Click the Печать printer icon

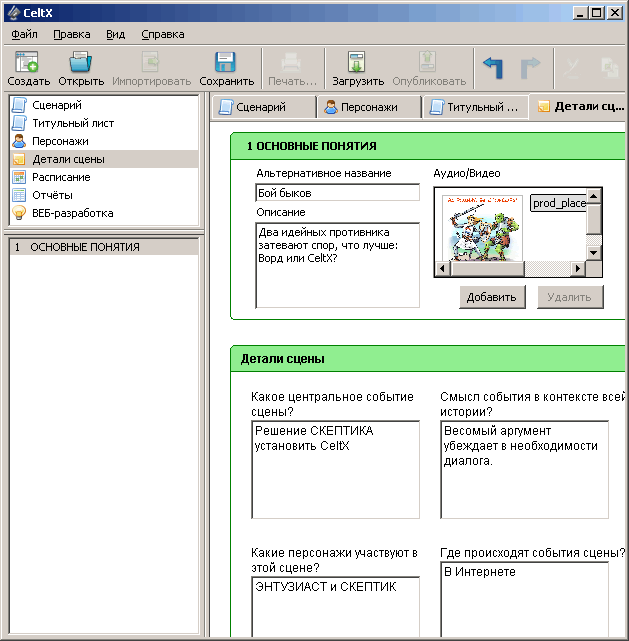[291, 62]
